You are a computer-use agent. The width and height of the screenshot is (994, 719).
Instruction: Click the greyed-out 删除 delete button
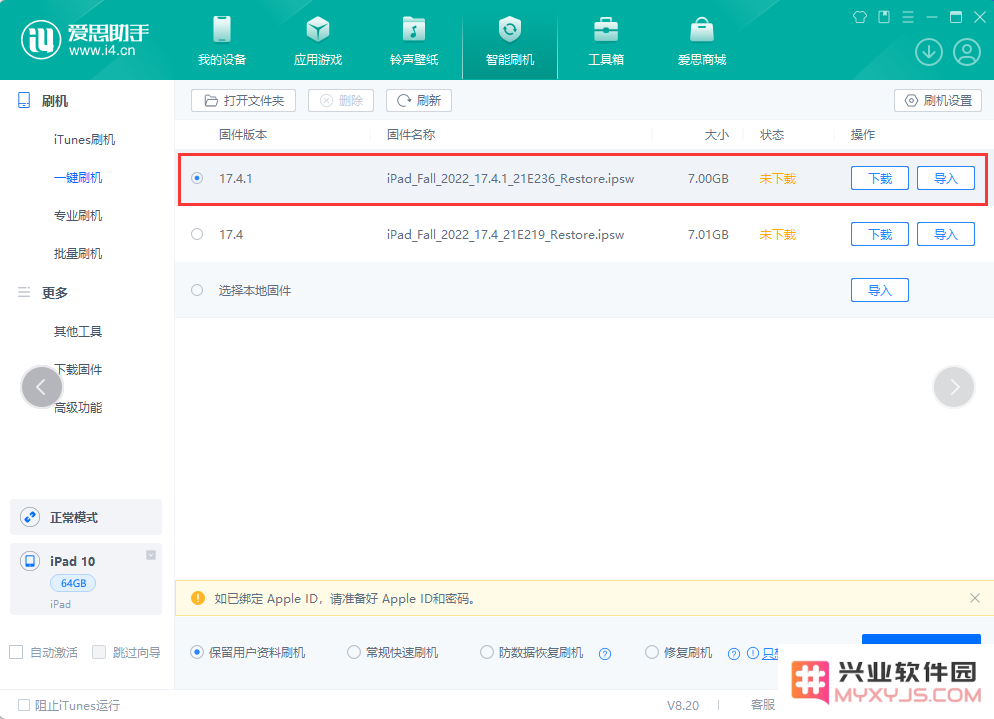(x=341, y=101)
